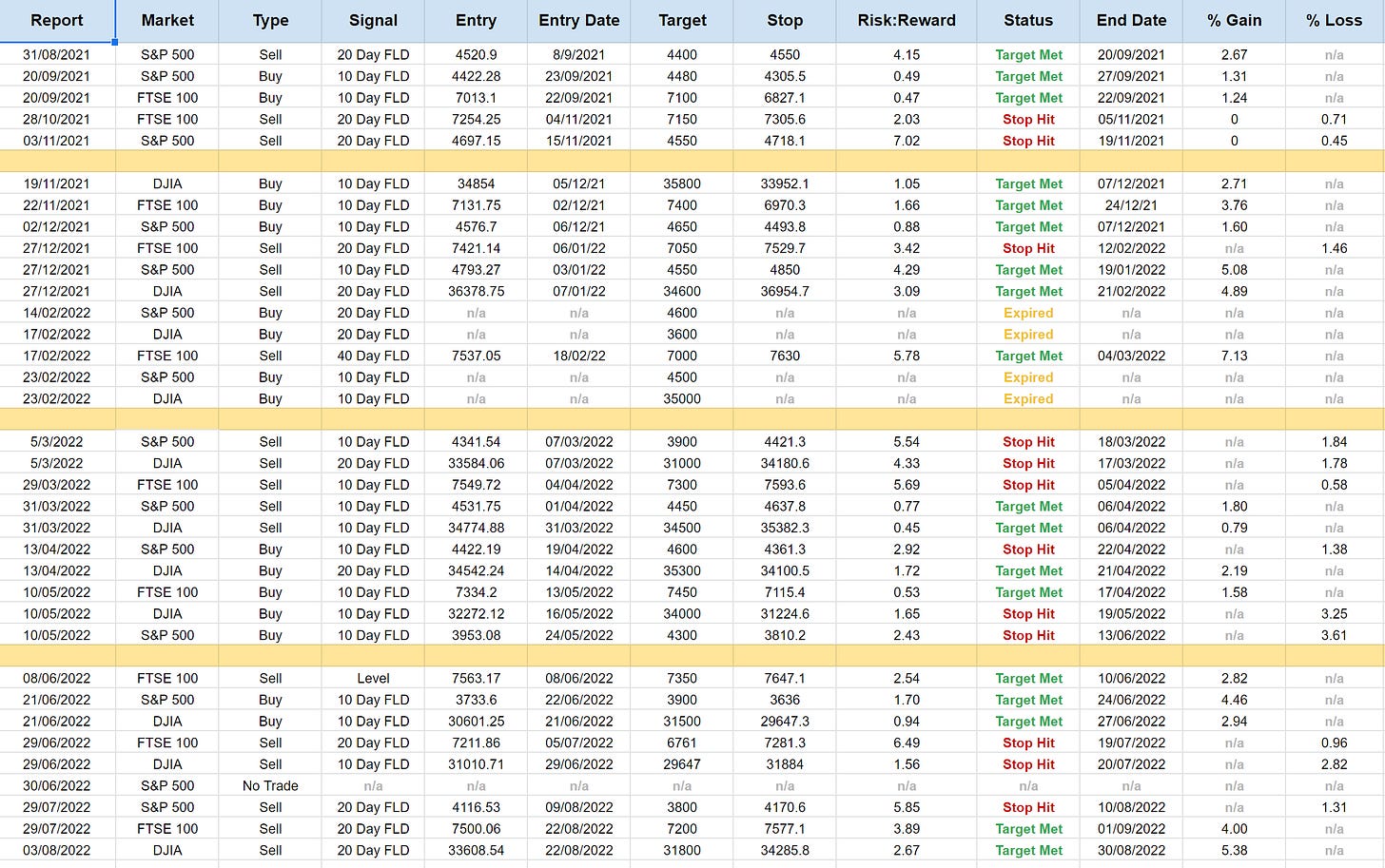The image size is (1385, 868).
Task: Click the % gain value 7.13
Action: (x=1234, y=356)
